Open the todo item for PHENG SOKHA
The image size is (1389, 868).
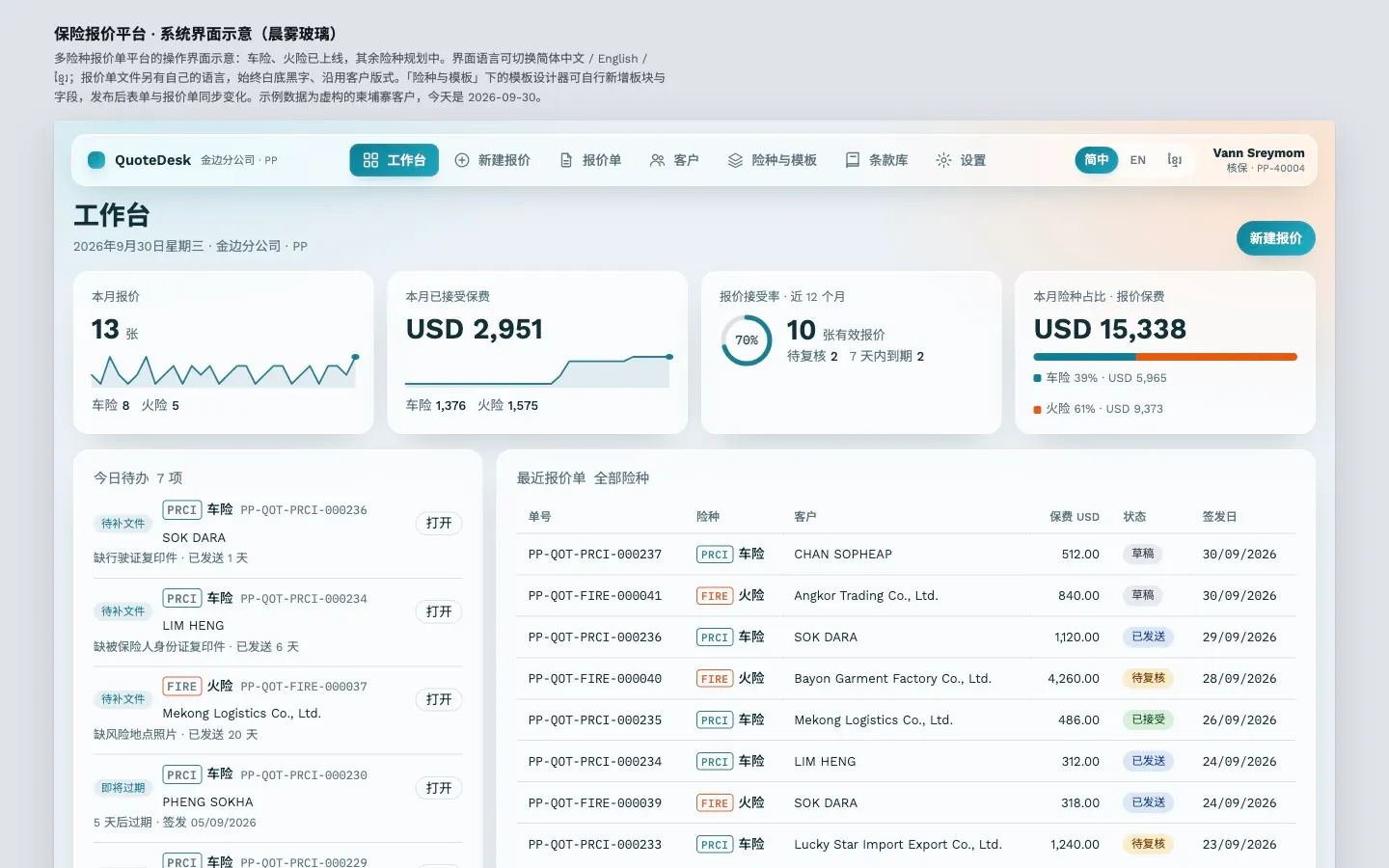click(439, 788)
